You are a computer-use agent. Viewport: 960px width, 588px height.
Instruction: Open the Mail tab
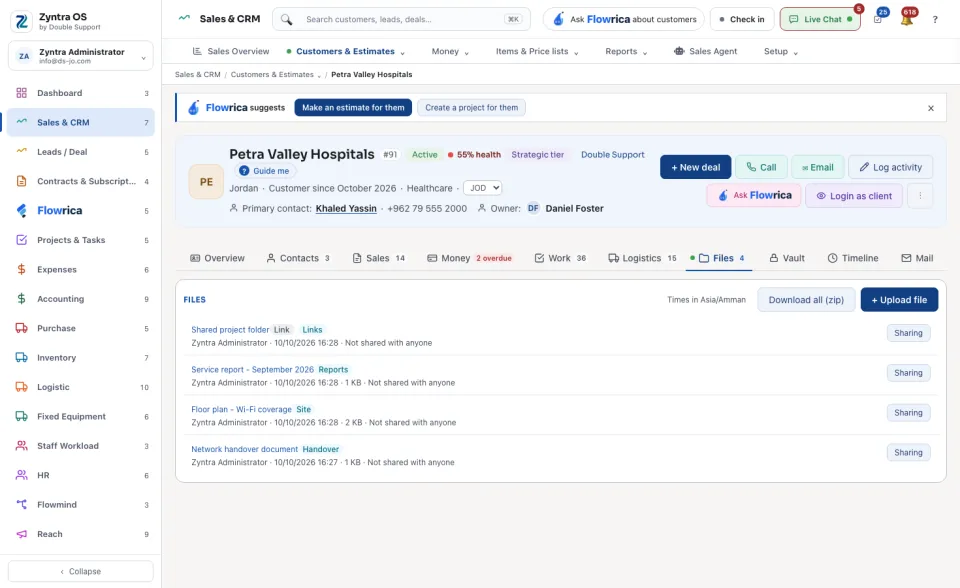pyautogui.click(x=917, y=258)
